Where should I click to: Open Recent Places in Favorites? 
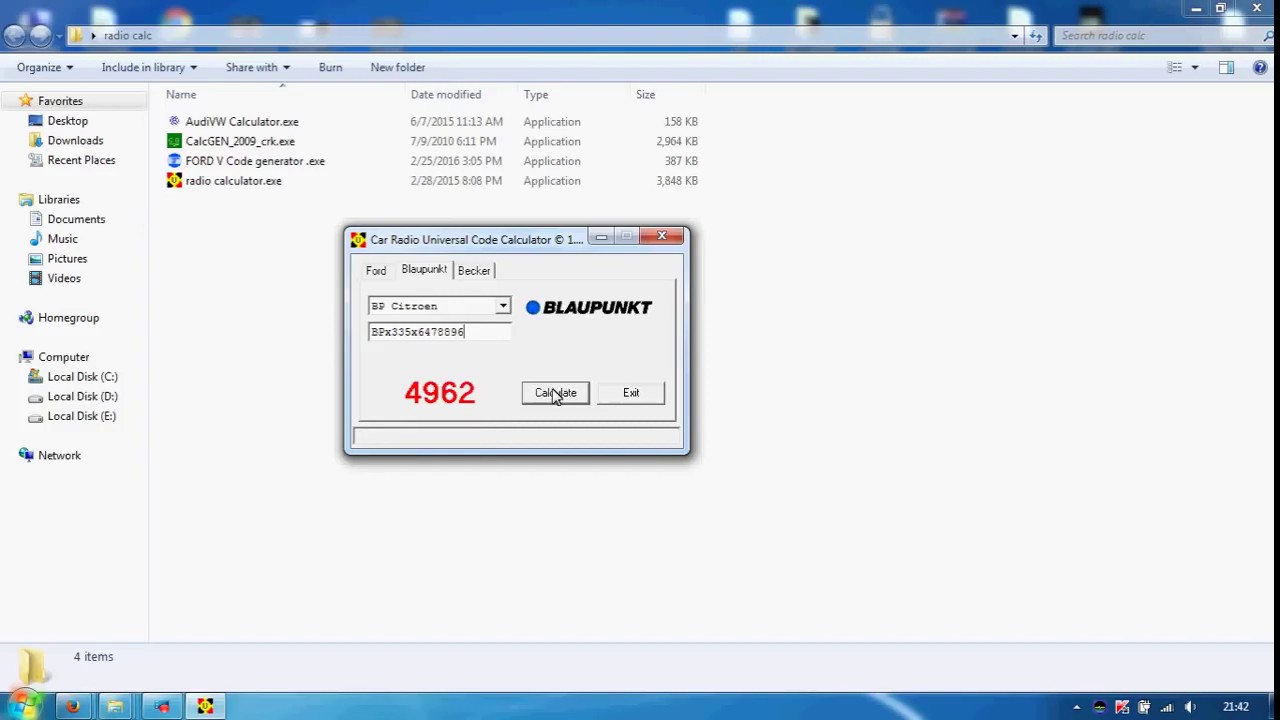click(x=81, y=160)
